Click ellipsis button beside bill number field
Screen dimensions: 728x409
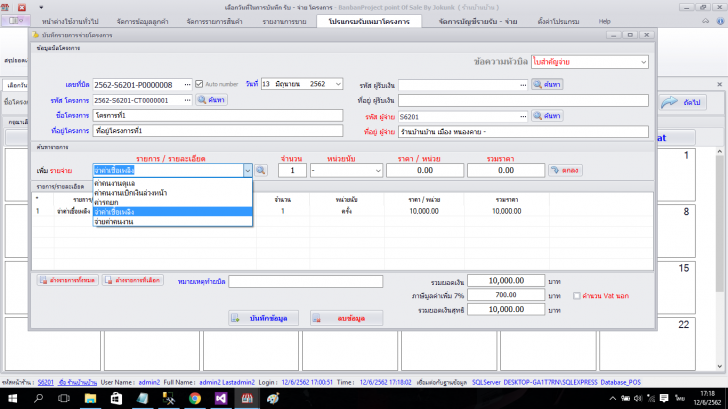(187, 84)
